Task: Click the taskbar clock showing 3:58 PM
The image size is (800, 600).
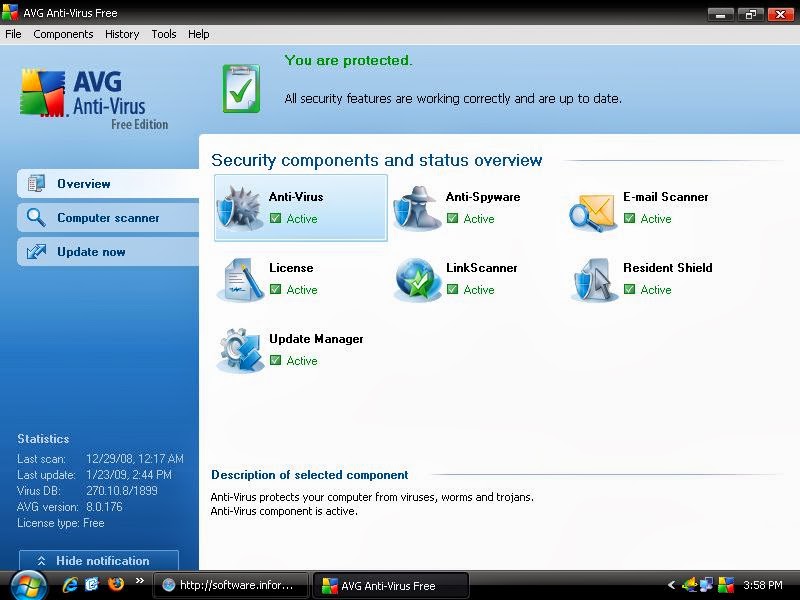Action: [762, 585]
